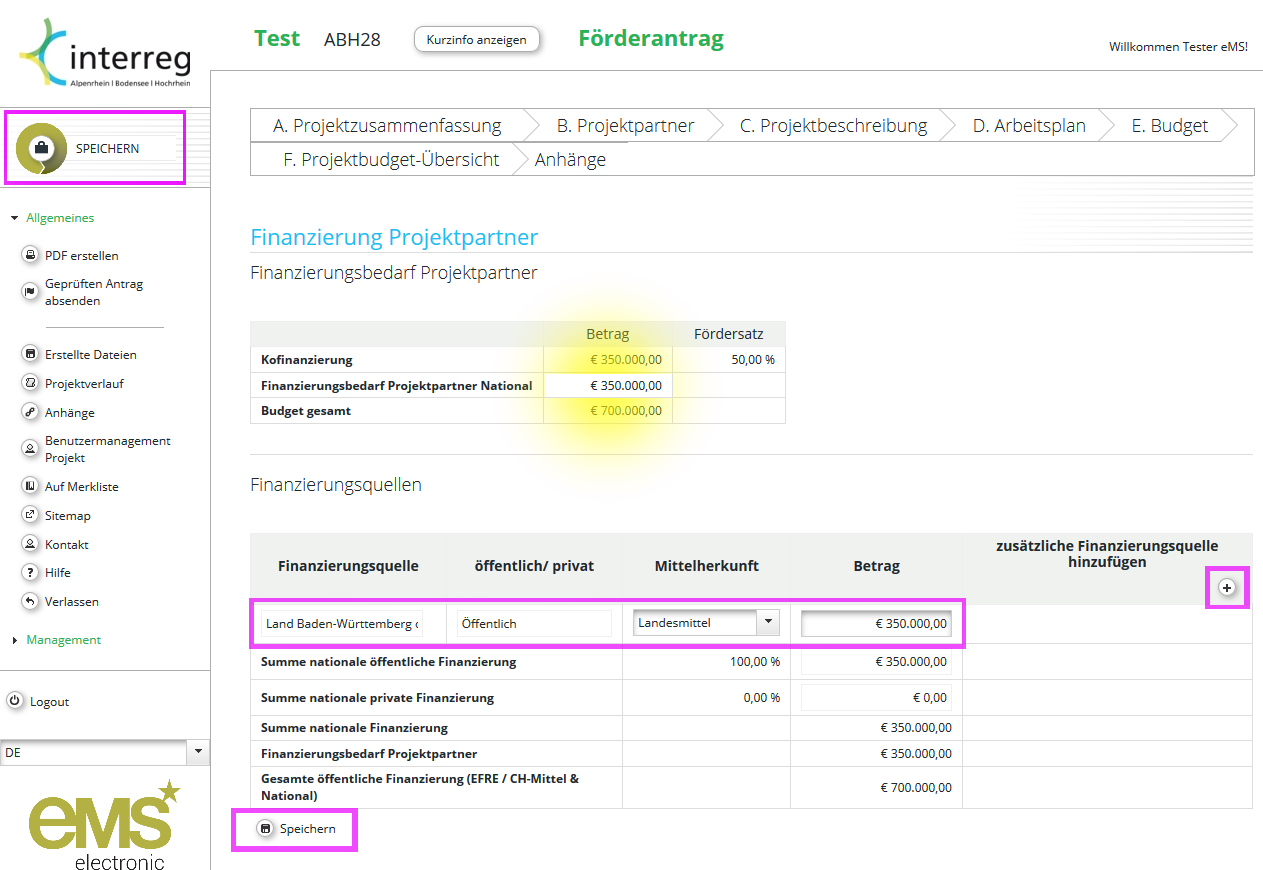Open PDF erstellen link
The width and height of the screenshot is (1263, 870).
click(82, 255)
